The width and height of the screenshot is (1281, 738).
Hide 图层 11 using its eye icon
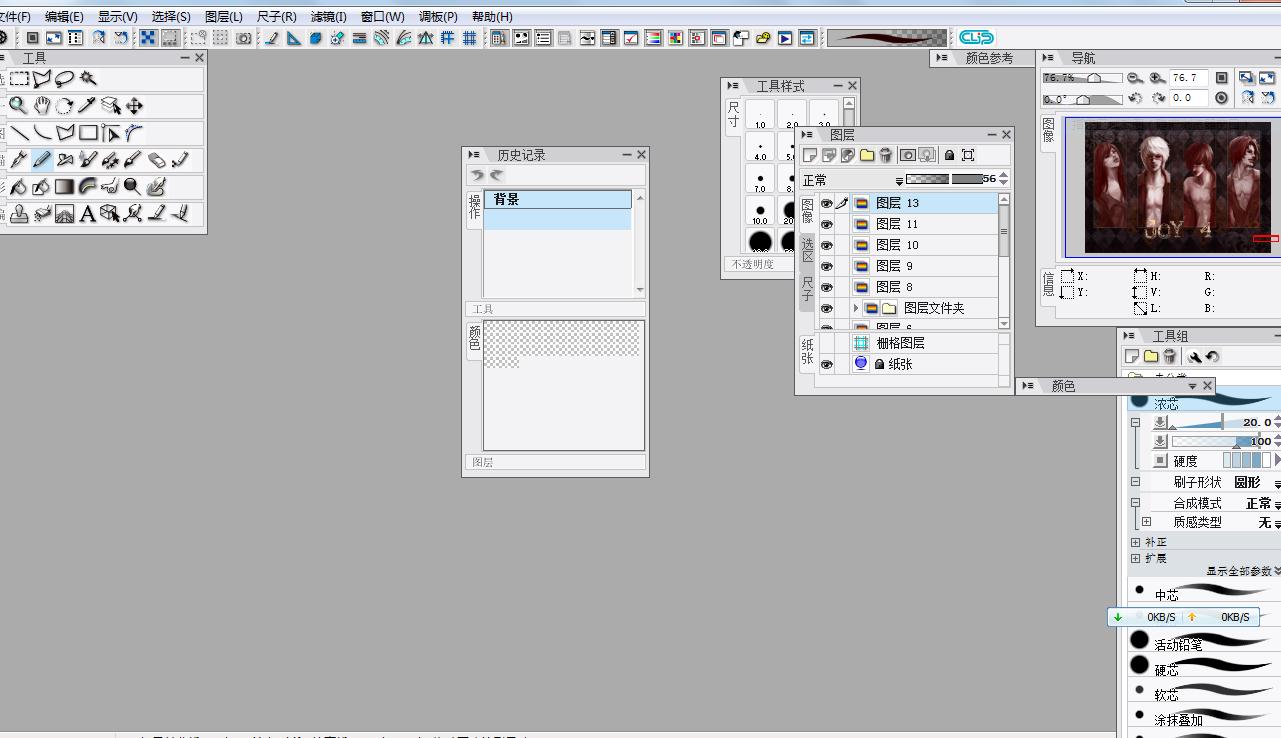(827, 225)
